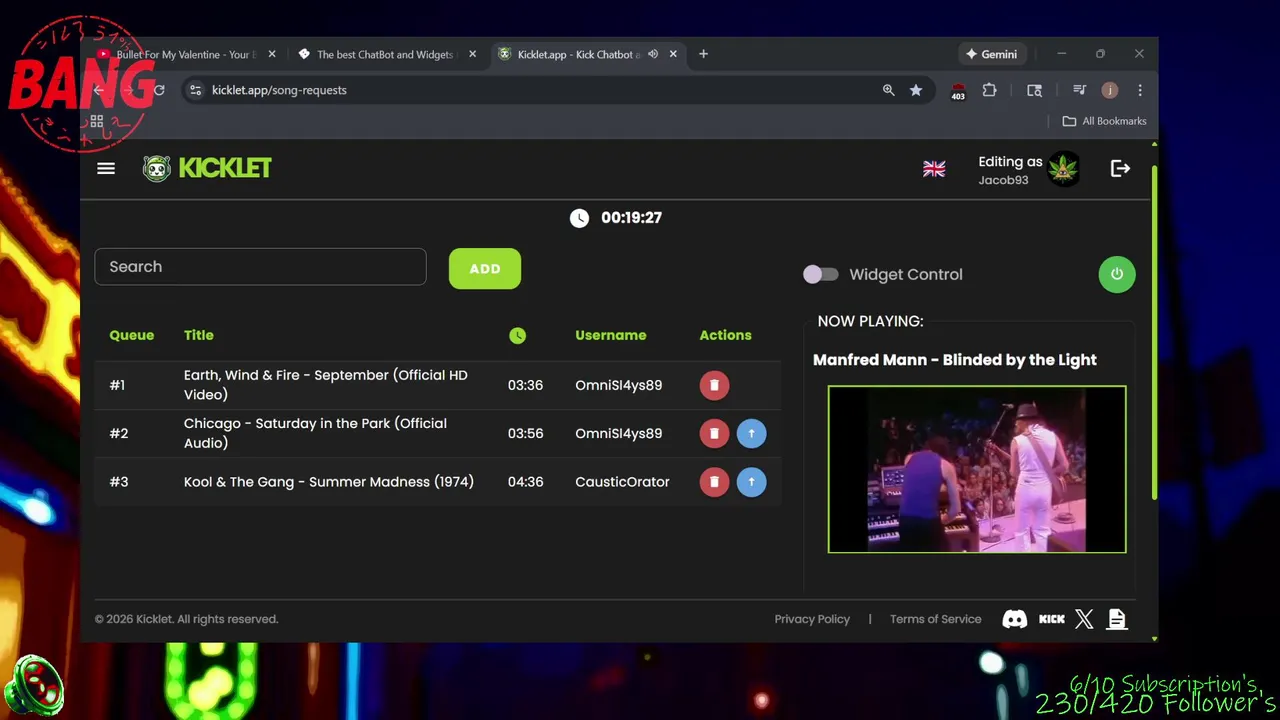
Task: Bookmark page with star icon
Action: [916, 90]
